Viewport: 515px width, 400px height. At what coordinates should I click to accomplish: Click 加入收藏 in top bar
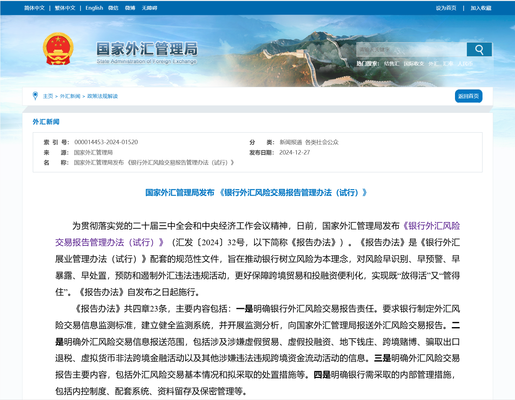tap(481, 8)
